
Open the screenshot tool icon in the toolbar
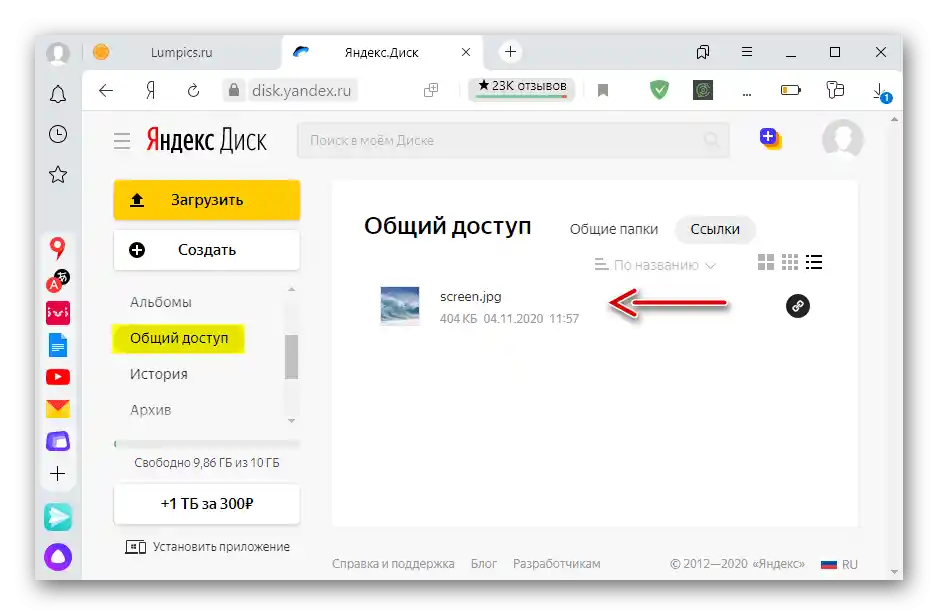coord(835,90)
